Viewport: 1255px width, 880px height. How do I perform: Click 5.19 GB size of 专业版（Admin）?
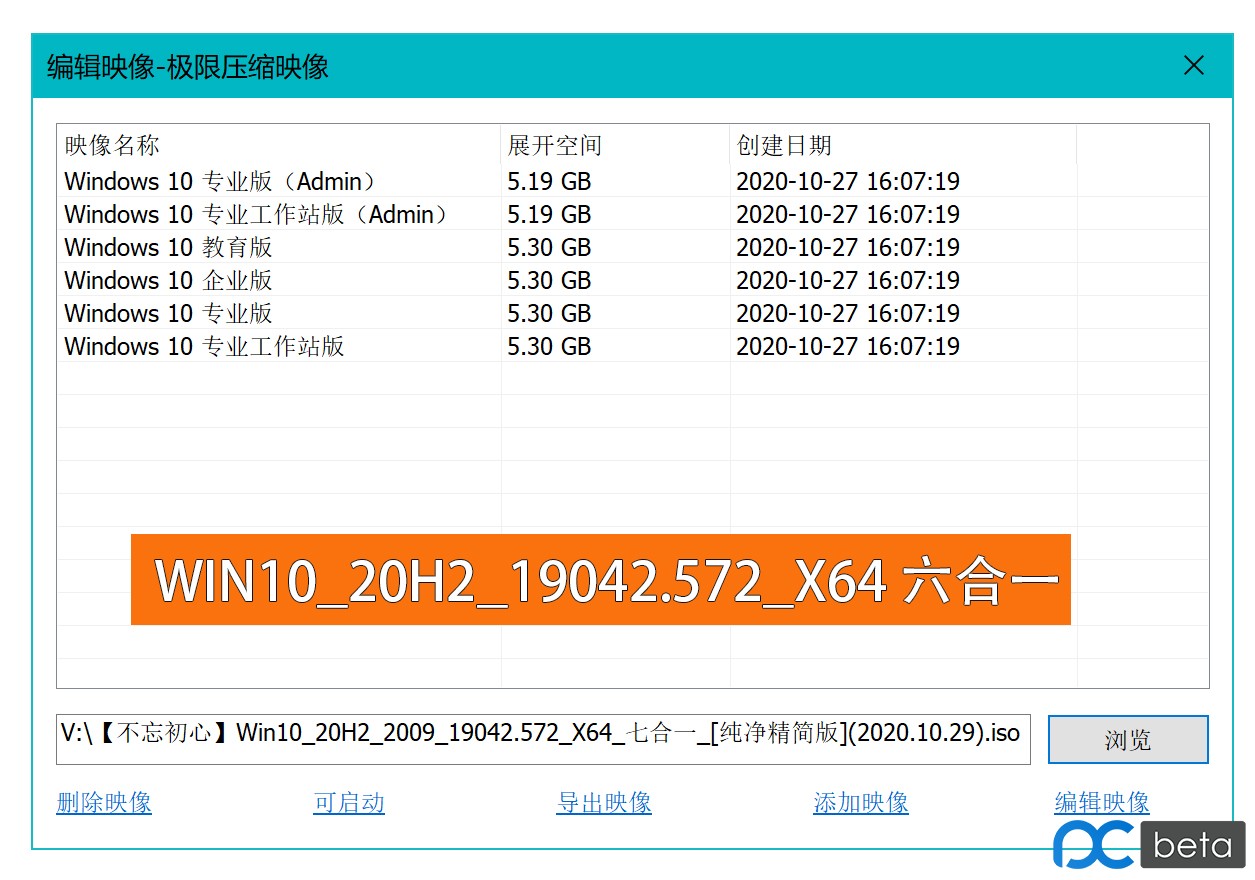pyautogui.click(x=549, y=181)
